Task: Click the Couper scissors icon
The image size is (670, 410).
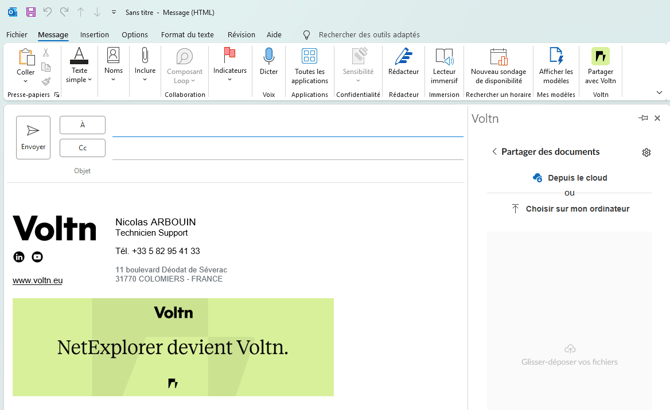Action: coord(46,53)
